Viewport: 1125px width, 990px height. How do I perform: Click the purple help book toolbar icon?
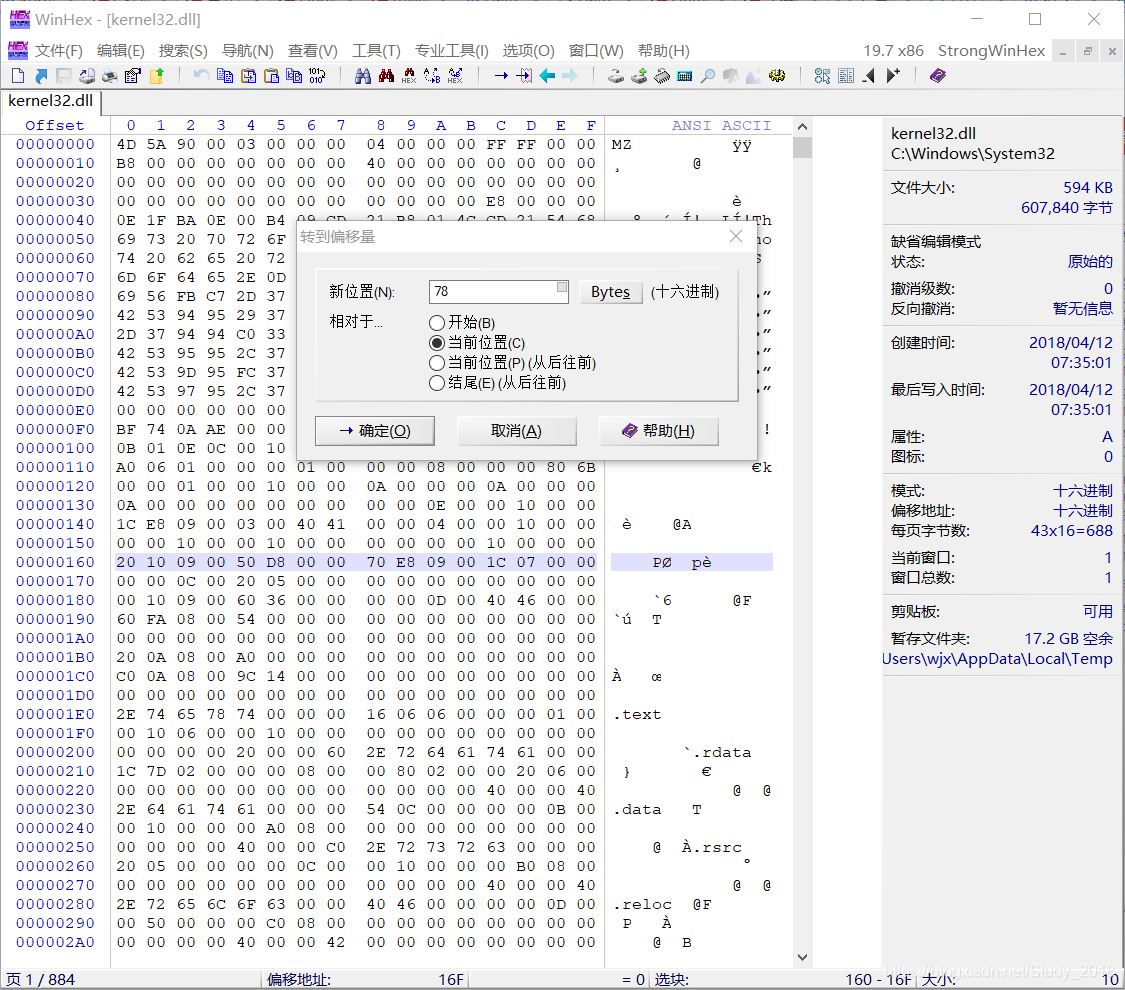pyautogui.click(x=938, y=75)
